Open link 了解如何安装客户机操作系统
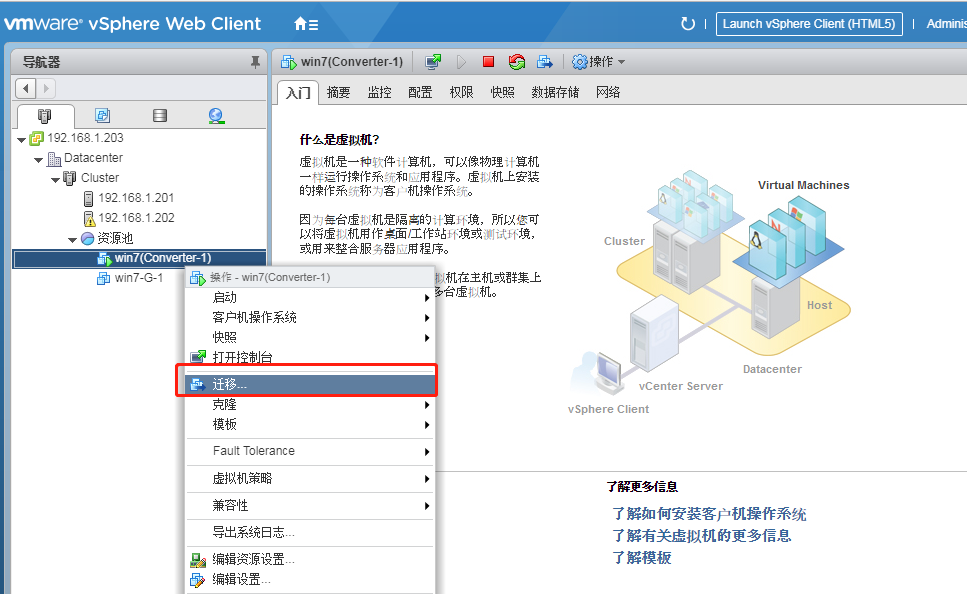This screenshot has height=594, width=967. (709, 514)
